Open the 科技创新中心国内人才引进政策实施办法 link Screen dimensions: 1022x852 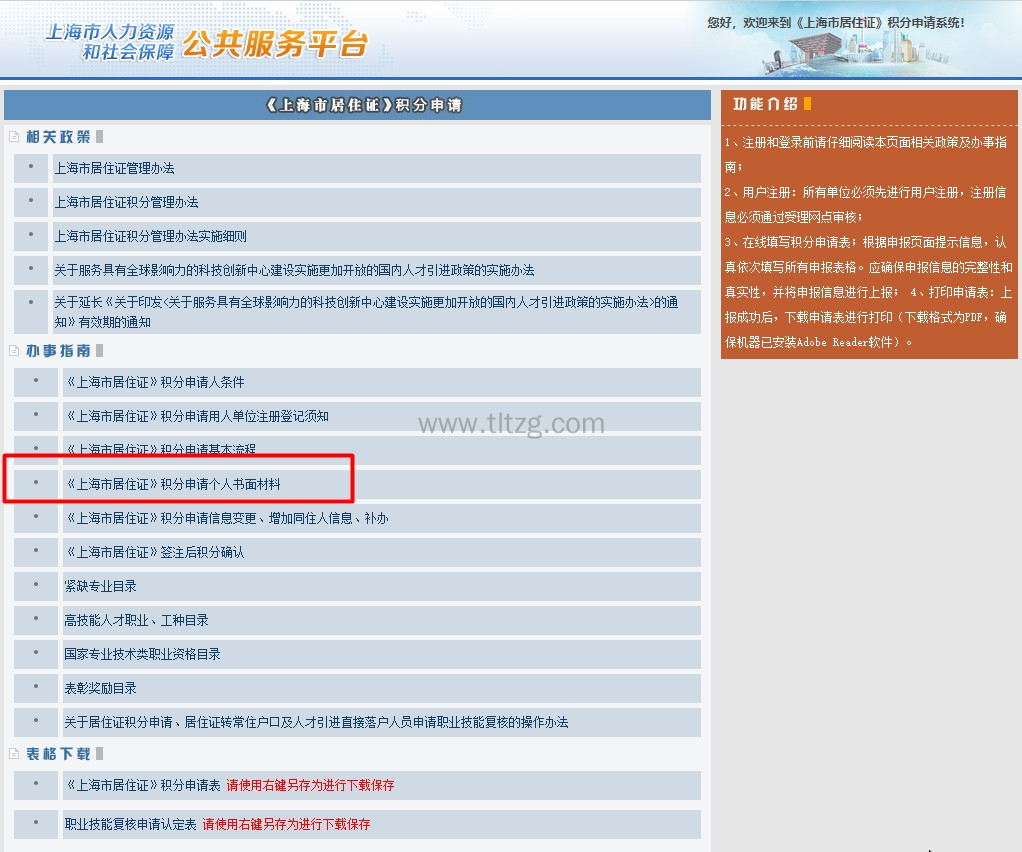[x=294, y=270]
